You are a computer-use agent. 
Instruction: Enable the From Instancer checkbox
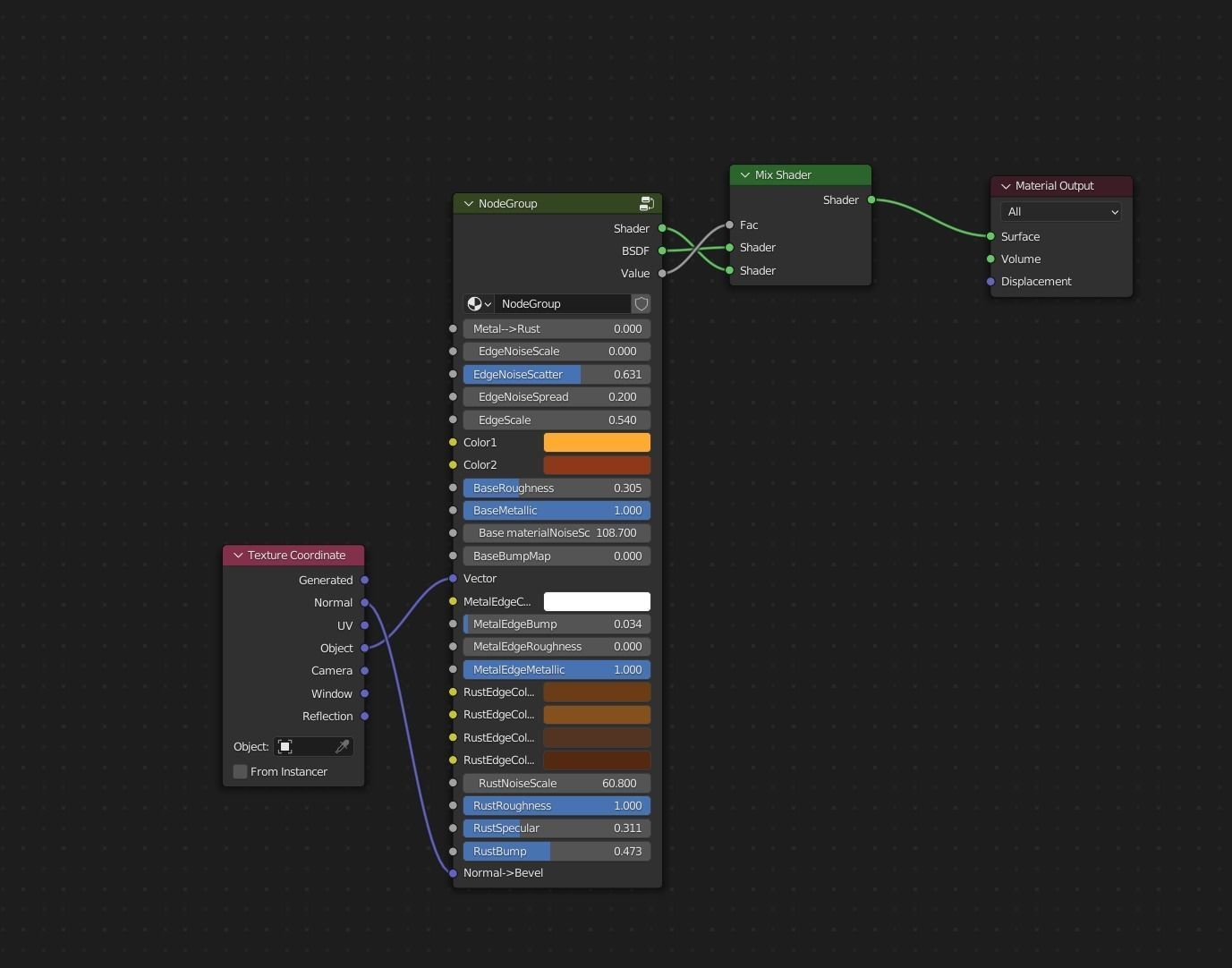[240, 771]
